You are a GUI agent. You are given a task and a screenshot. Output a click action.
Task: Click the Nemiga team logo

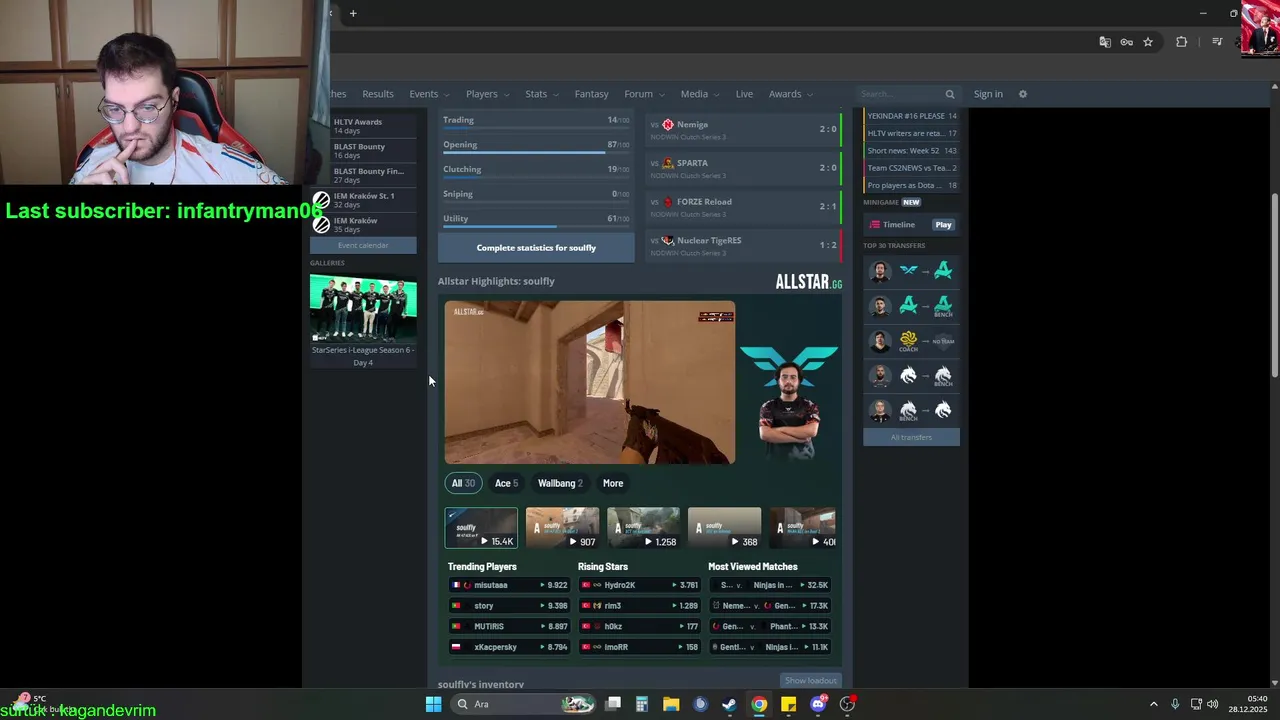click(668, 125)
